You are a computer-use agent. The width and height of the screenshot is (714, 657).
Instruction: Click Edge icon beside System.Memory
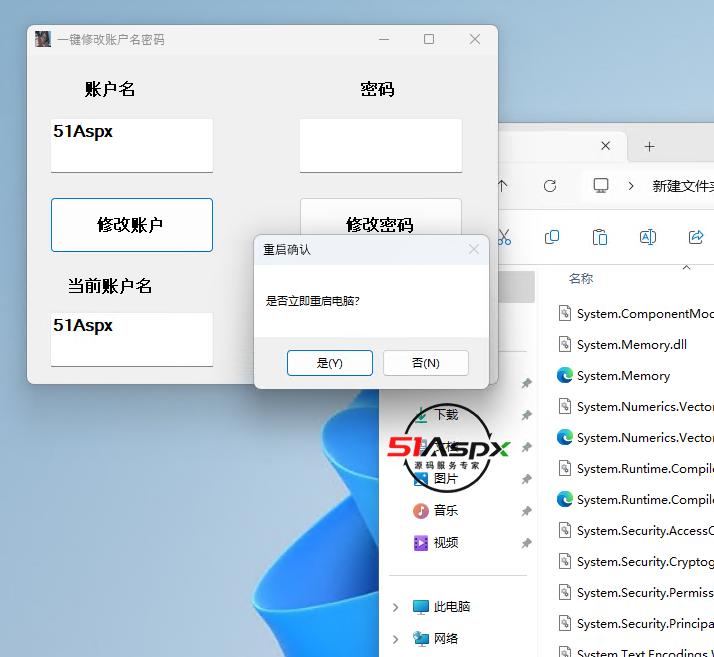(565, 375)
